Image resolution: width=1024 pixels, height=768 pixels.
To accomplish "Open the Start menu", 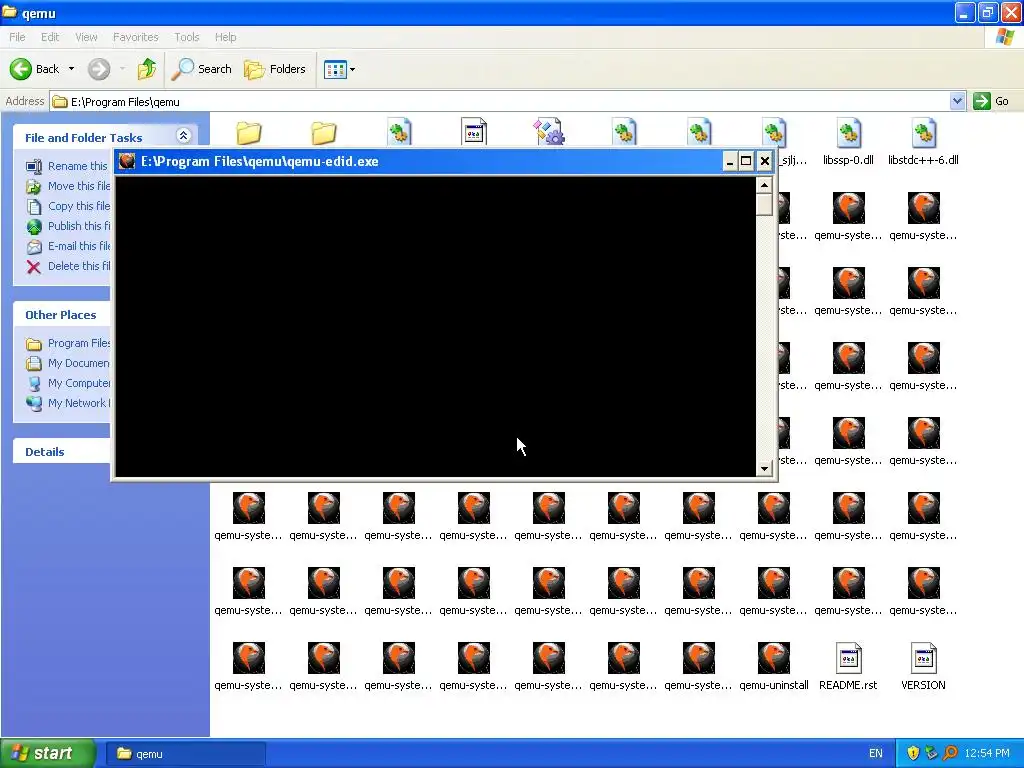I will [48, 754].
